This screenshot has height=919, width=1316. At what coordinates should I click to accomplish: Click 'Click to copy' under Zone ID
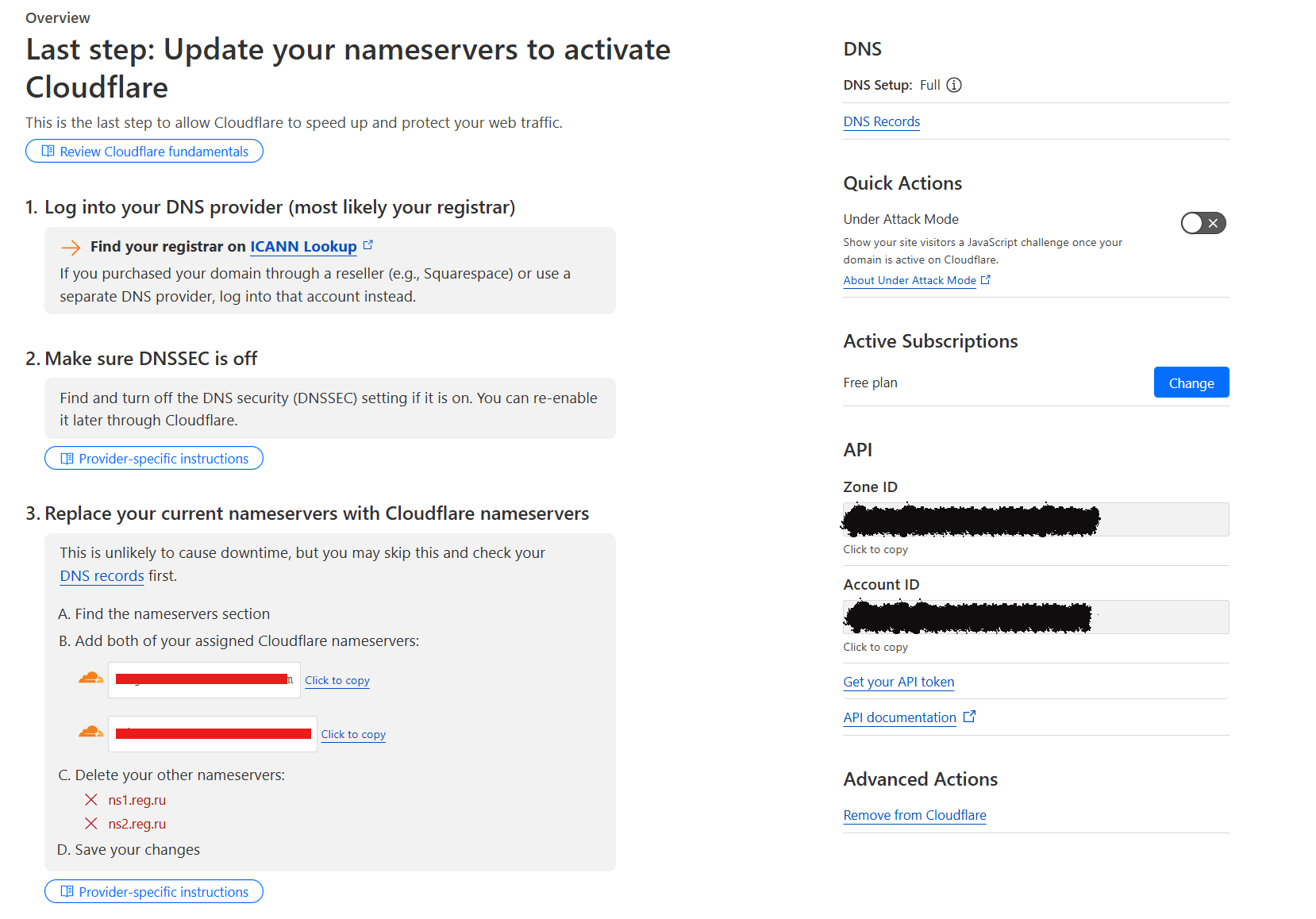click(x=875, y=549)
